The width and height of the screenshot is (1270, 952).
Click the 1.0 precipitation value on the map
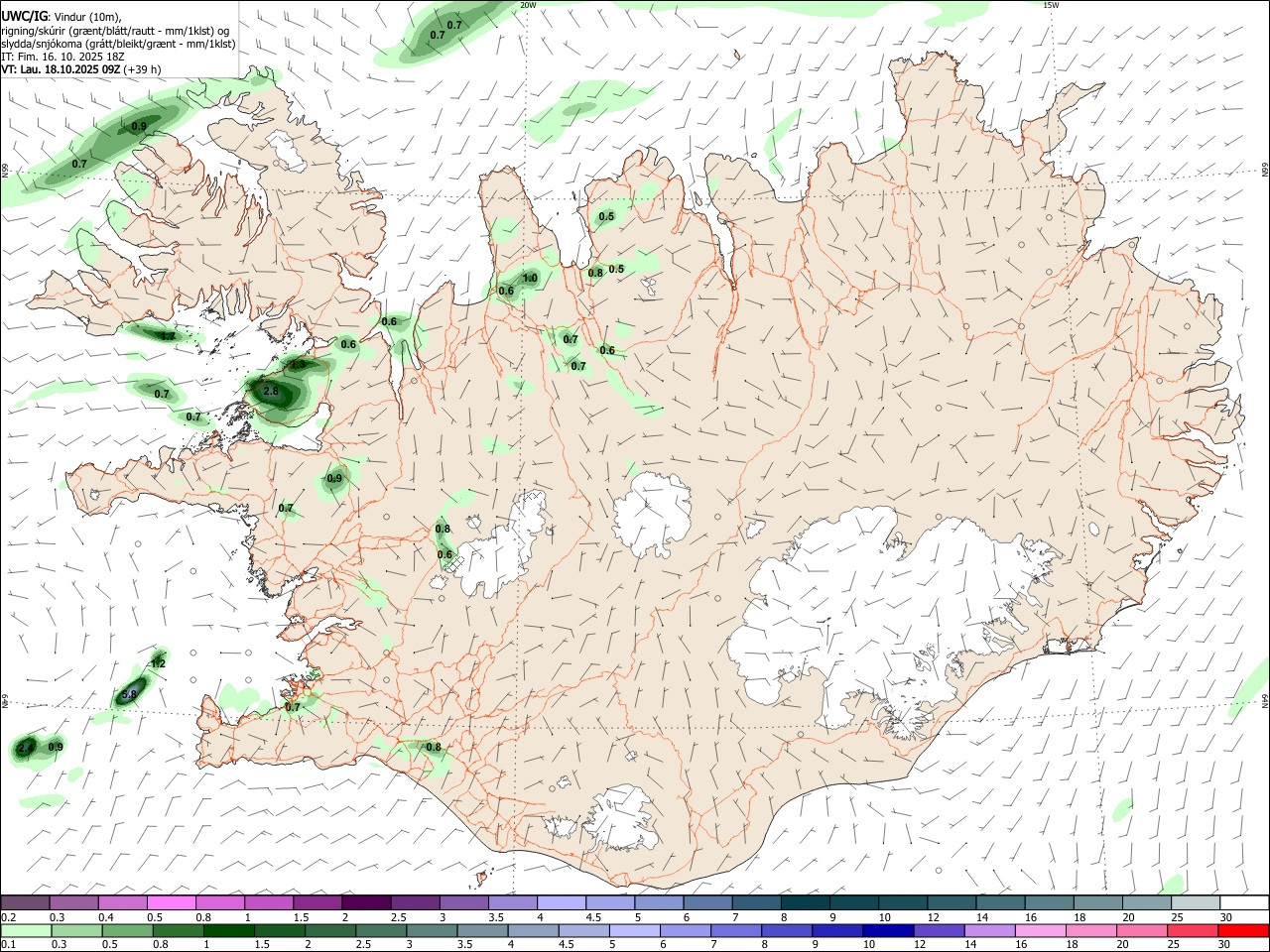[530, 279]
